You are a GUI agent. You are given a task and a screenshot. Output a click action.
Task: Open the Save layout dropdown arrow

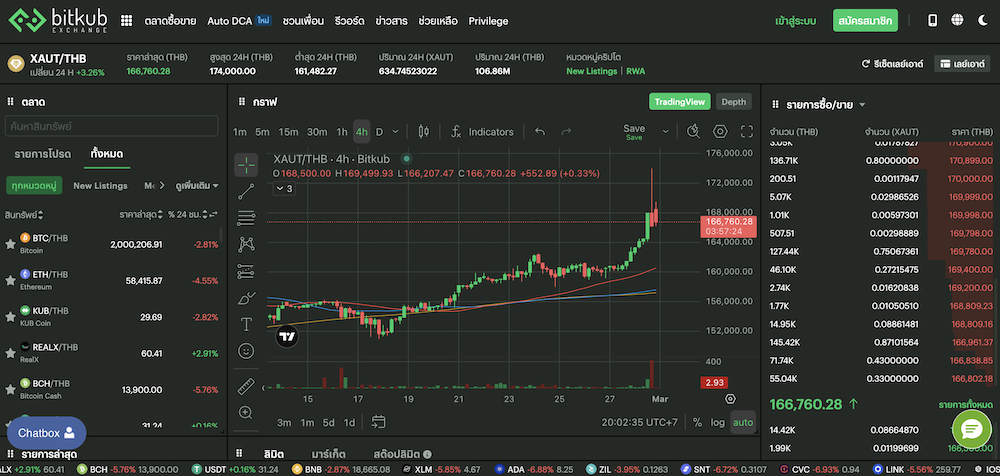(665, 130)
